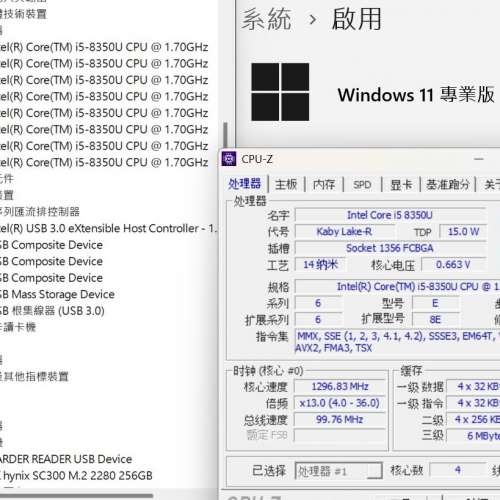Click the 15.0 W TDP value
This screenshot has width=500, height=500.
click(463, 231)
